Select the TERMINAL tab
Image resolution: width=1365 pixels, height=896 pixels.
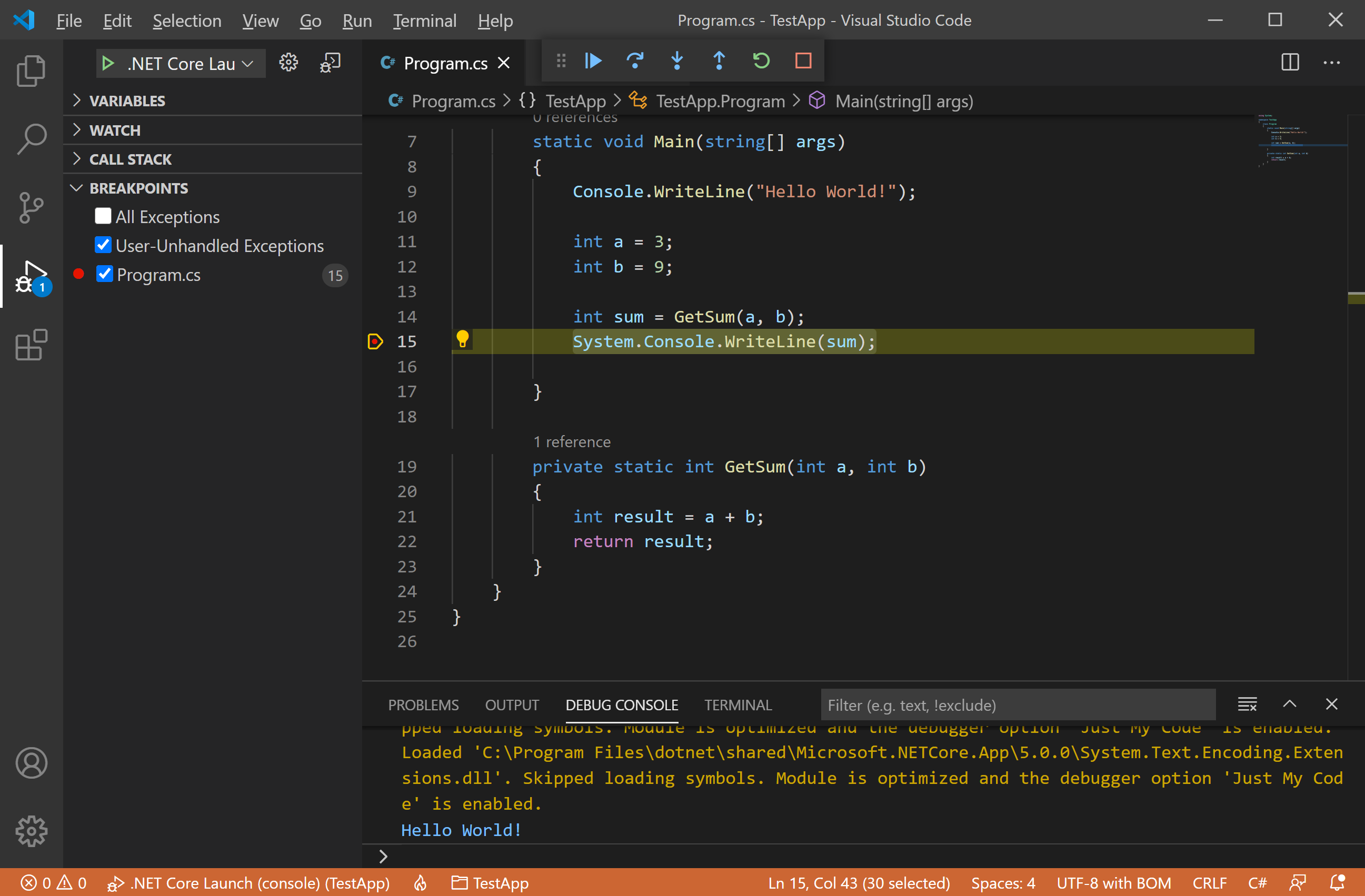coord(738,705)
